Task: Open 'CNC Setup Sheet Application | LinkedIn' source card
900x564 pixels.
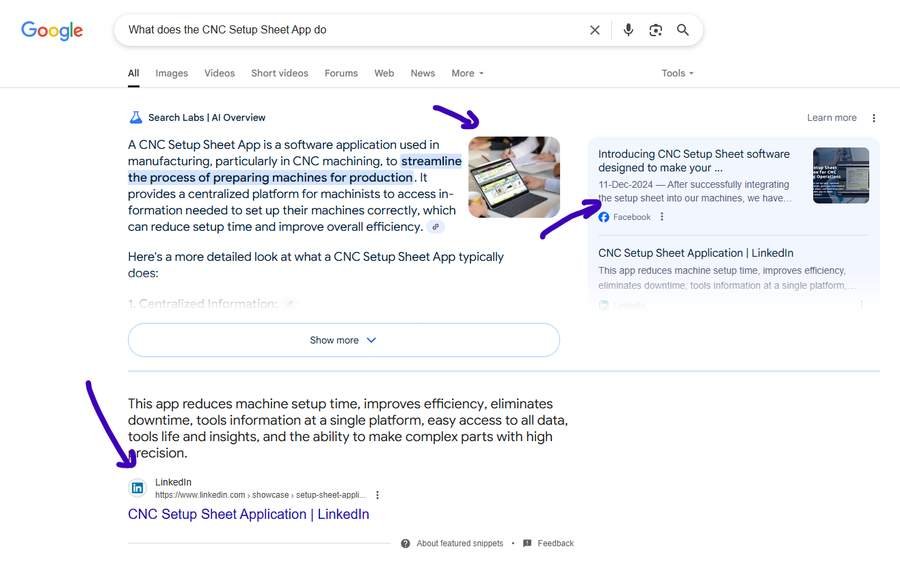Action: tap(696, 253)
